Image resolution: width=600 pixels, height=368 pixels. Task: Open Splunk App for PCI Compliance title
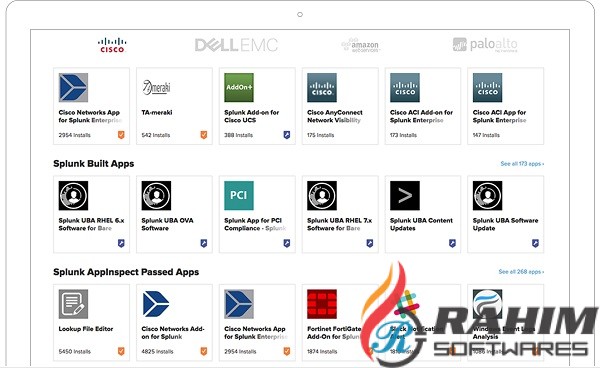coord(255,225)
